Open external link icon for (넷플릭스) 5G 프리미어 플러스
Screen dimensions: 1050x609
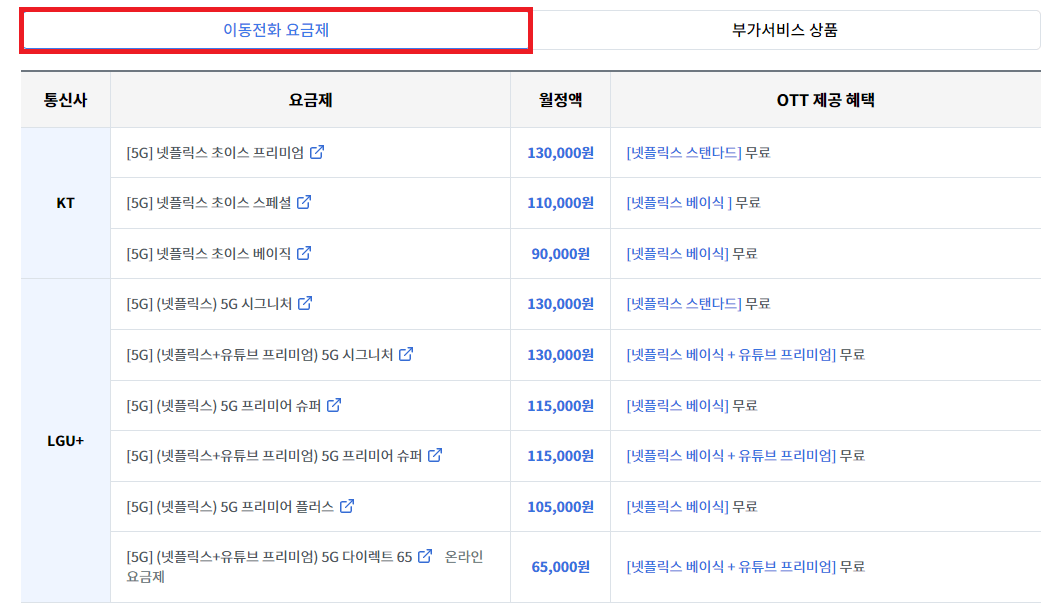346,506
